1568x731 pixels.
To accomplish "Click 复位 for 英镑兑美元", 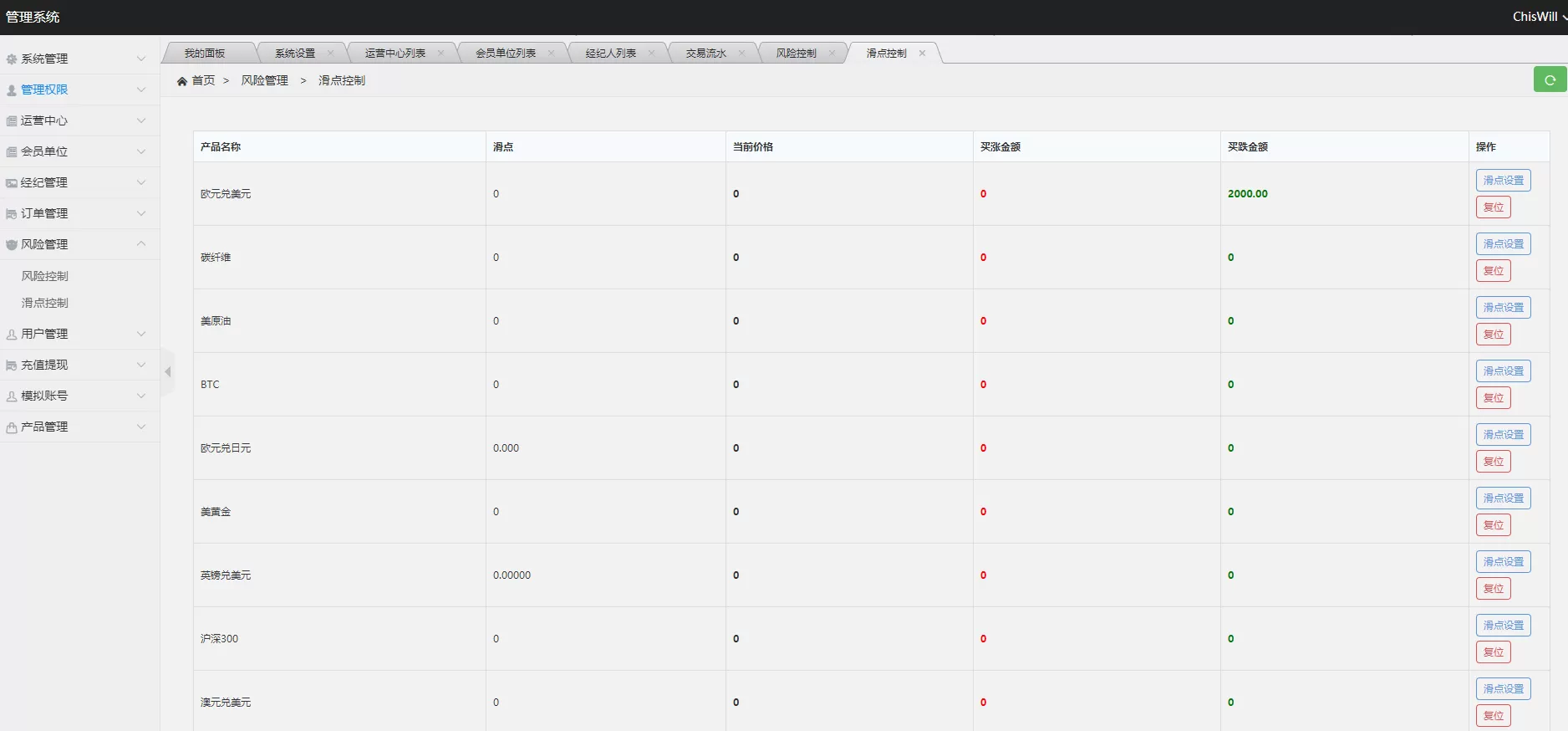I will point(1493,588).
